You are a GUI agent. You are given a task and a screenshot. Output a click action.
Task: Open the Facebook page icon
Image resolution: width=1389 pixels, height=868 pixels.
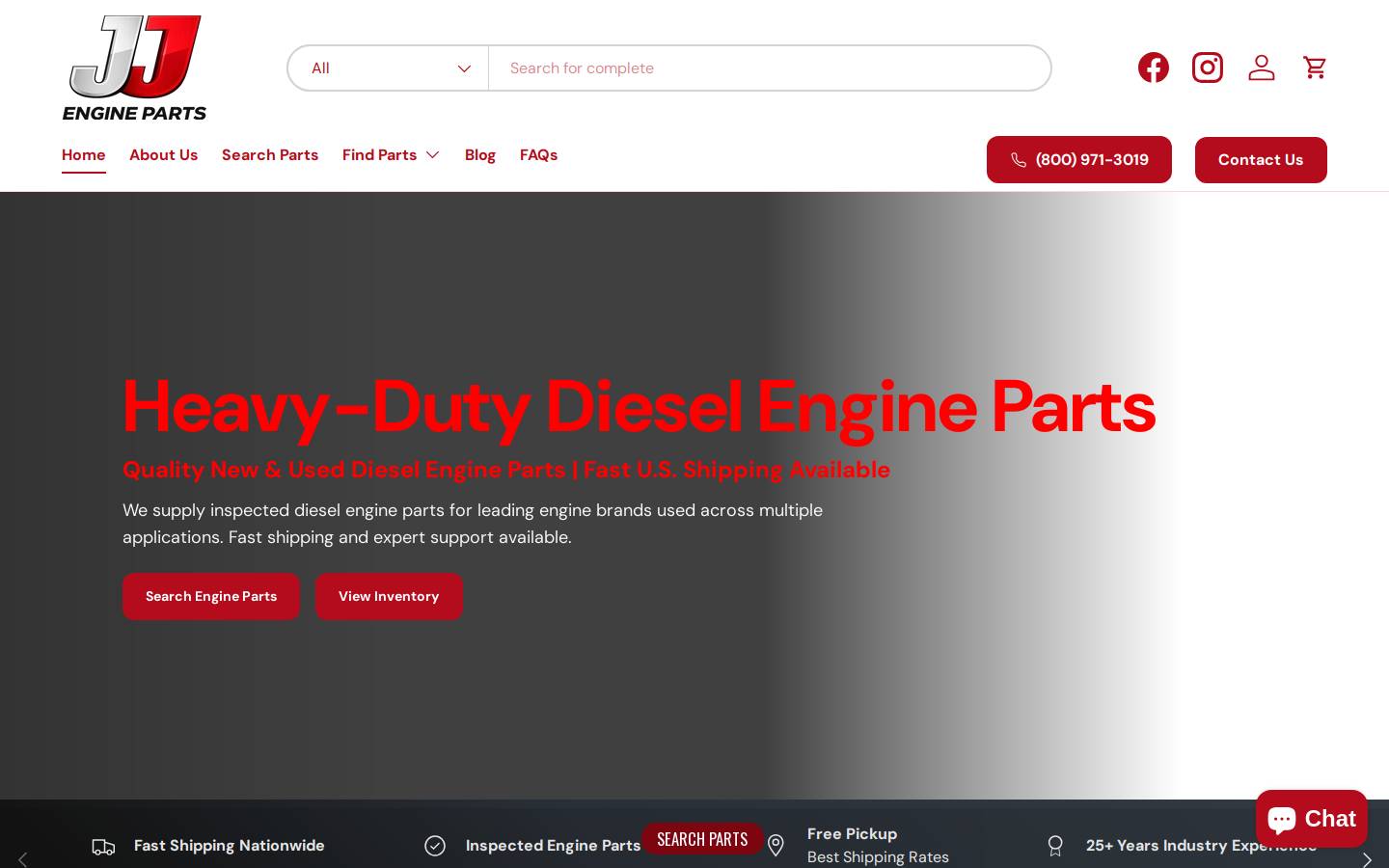1153,68
